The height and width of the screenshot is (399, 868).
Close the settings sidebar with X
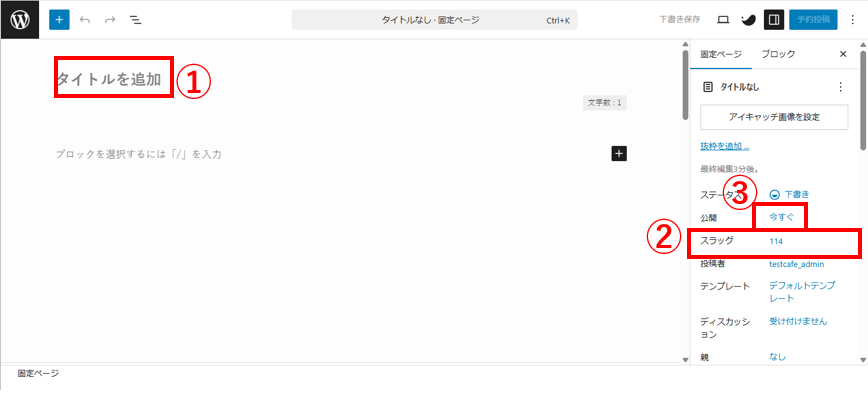click(x=843, y=54)
